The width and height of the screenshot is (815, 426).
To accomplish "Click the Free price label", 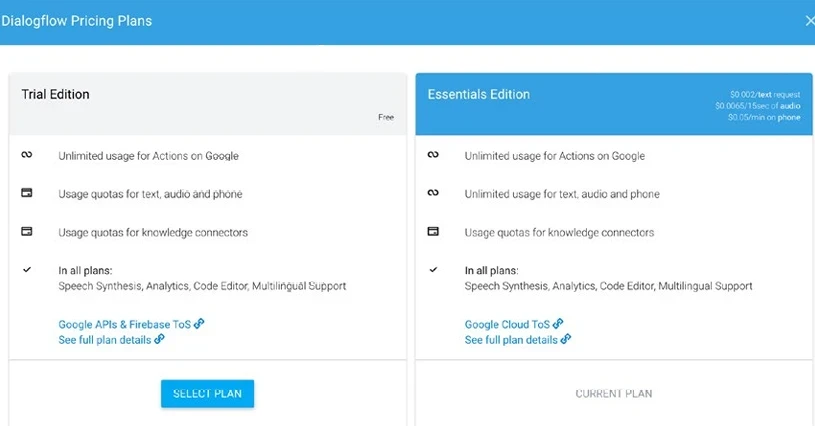I will (386, 117).
